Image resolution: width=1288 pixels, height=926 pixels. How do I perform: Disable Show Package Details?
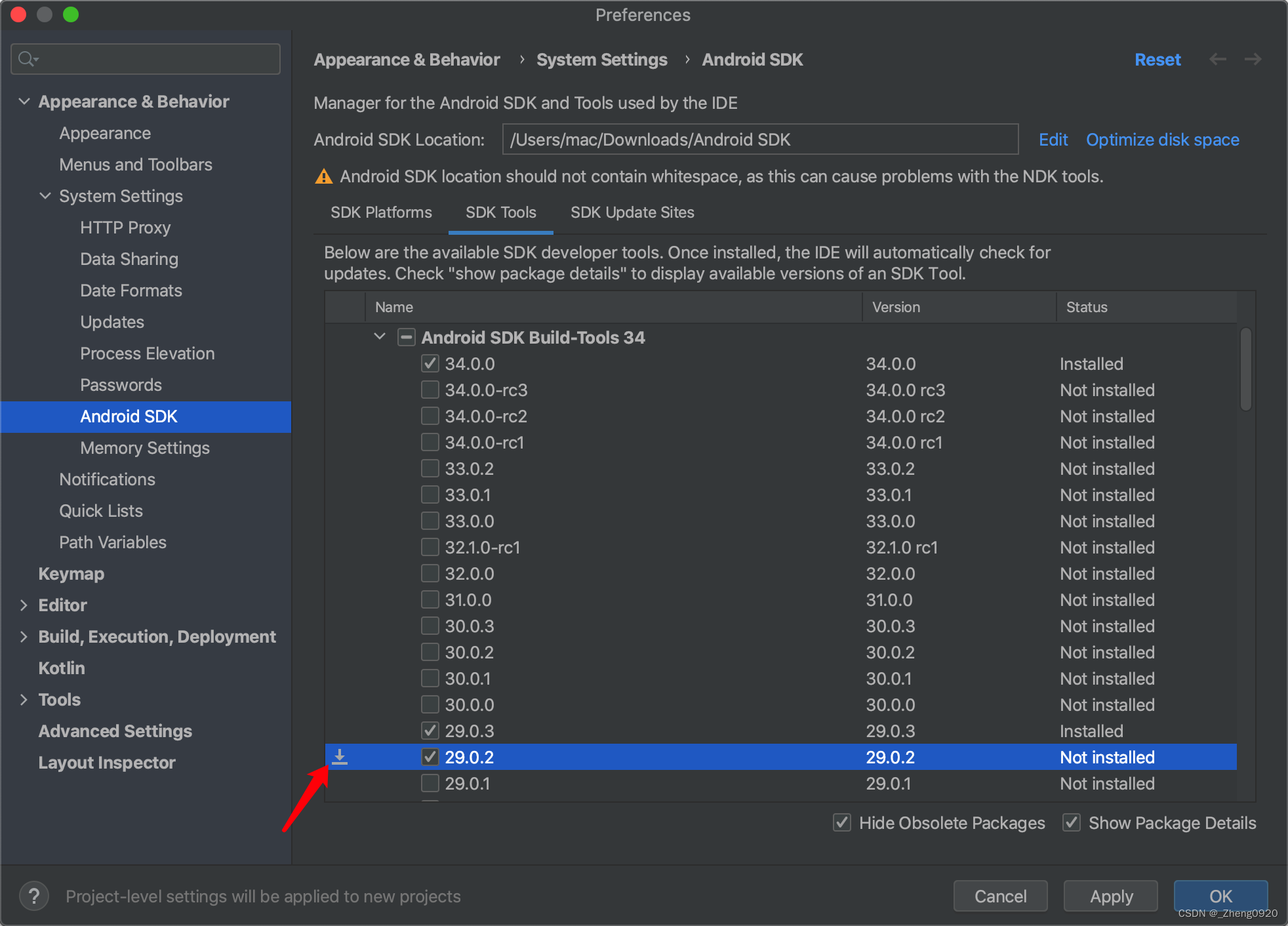click(x=1072, y=822)
